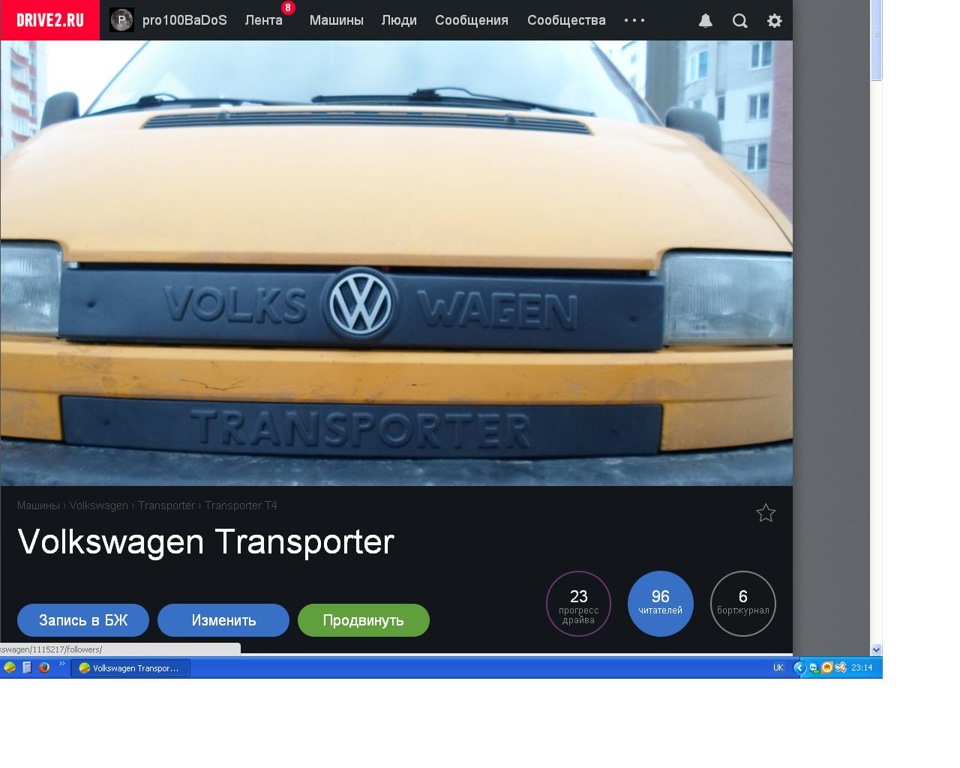Open Люди menu item
Image resolution: width=960 pixels, height=768 pixels.
[x=399, y=20]
